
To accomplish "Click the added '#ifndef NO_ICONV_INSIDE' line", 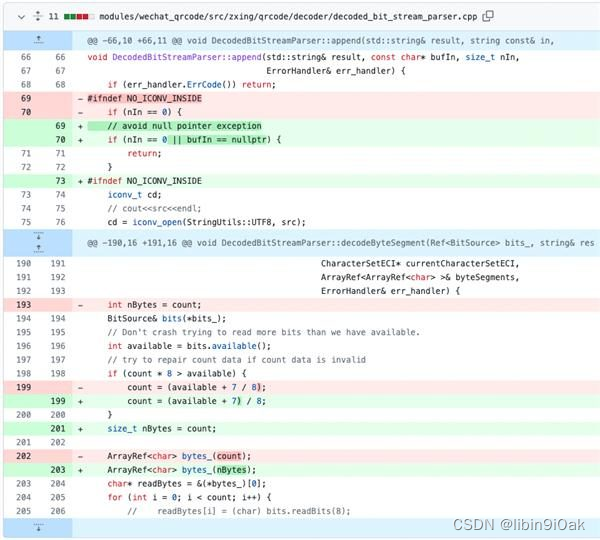I will click(x=144, y=181).
